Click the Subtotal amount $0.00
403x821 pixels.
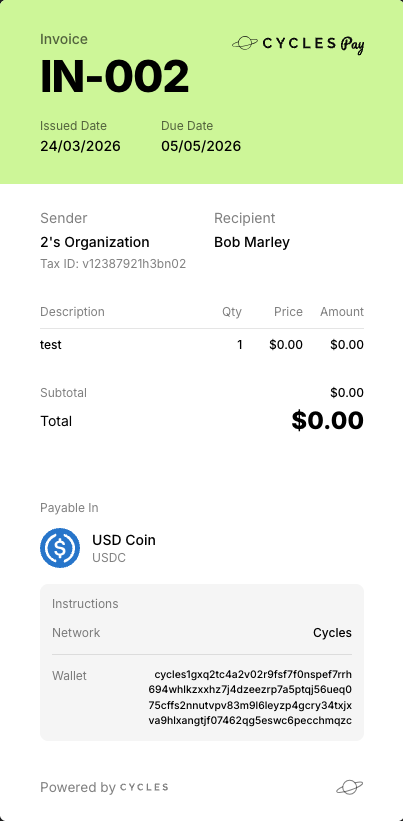347,393
